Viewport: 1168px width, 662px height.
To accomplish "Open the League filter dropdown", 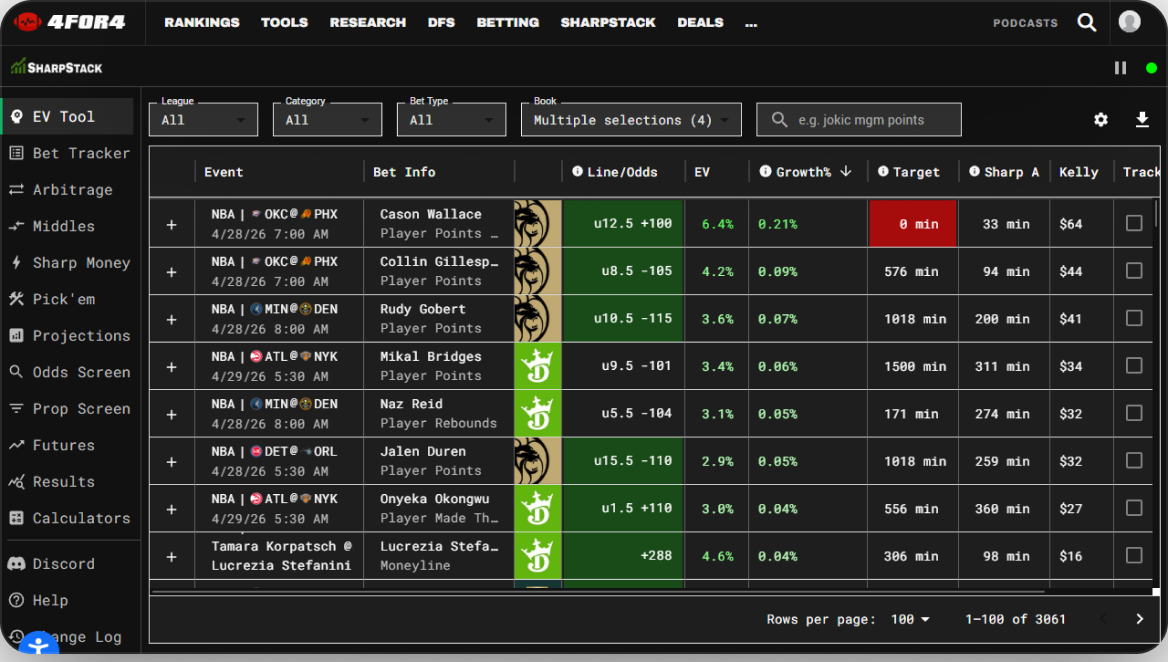I will 203,120.
